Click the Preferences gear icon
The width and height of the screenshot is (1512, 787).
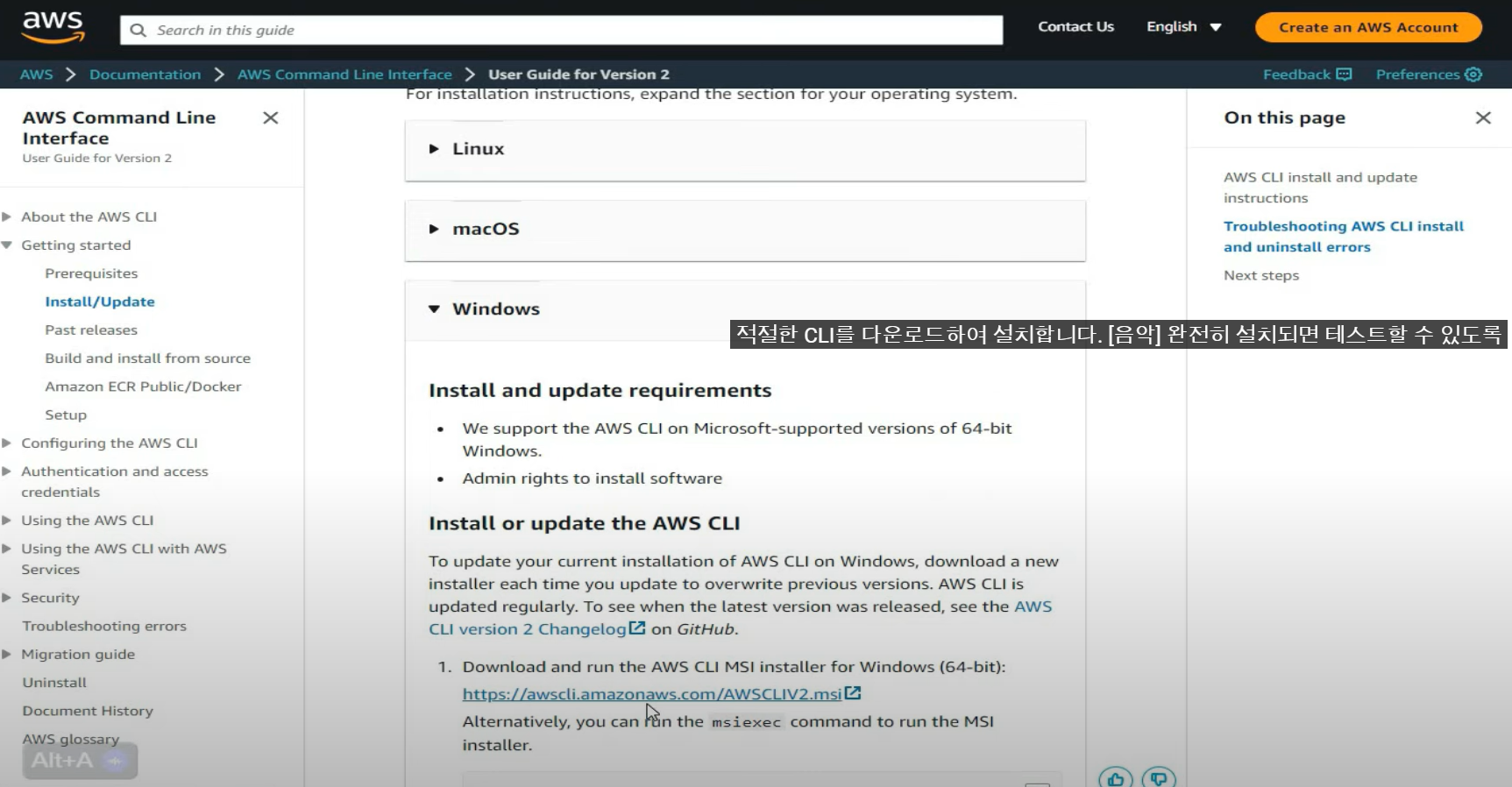[x=1473, y=74]
